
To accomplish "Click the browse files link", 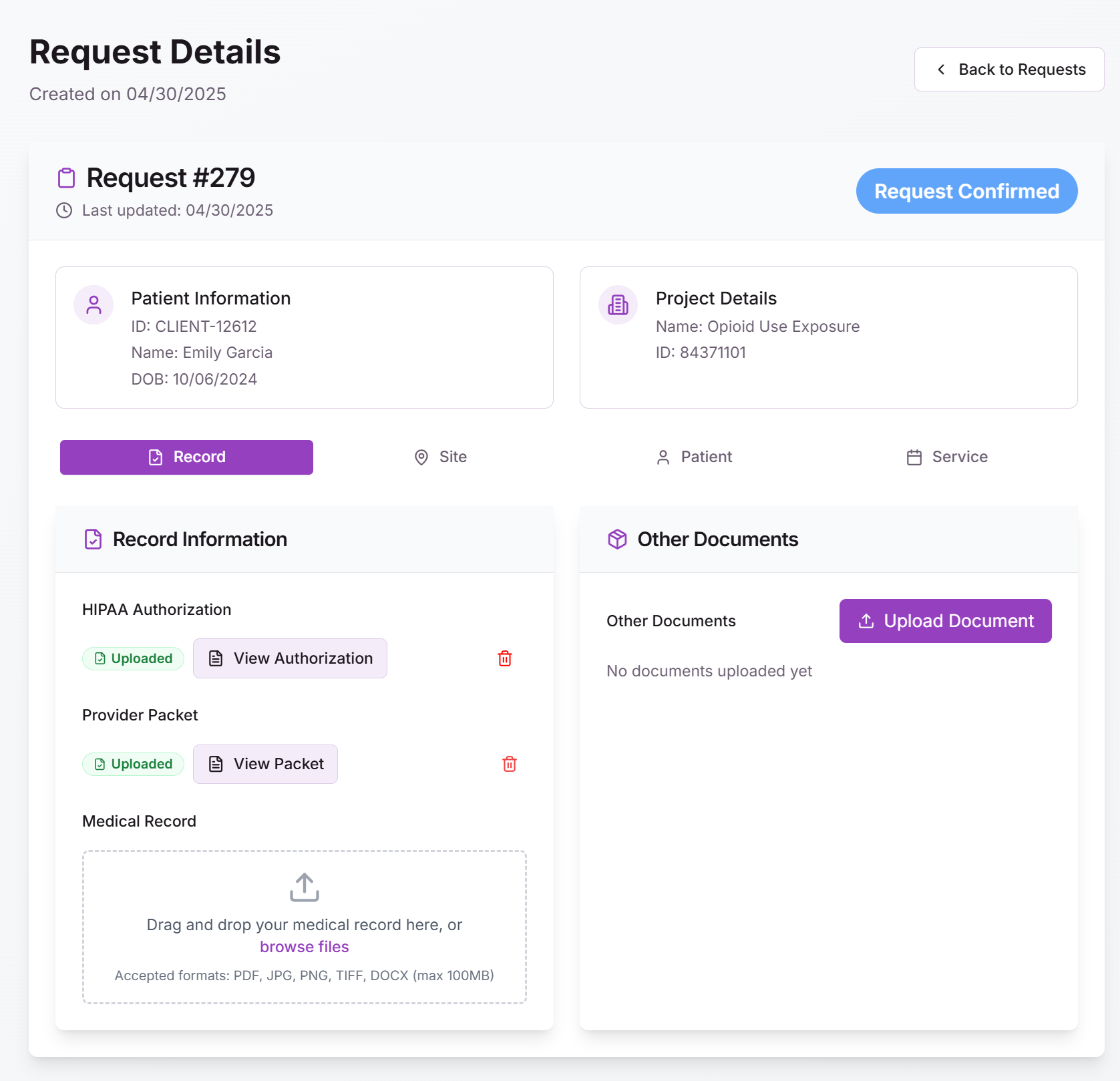I will pyautogui.click(x=305, y=947).
